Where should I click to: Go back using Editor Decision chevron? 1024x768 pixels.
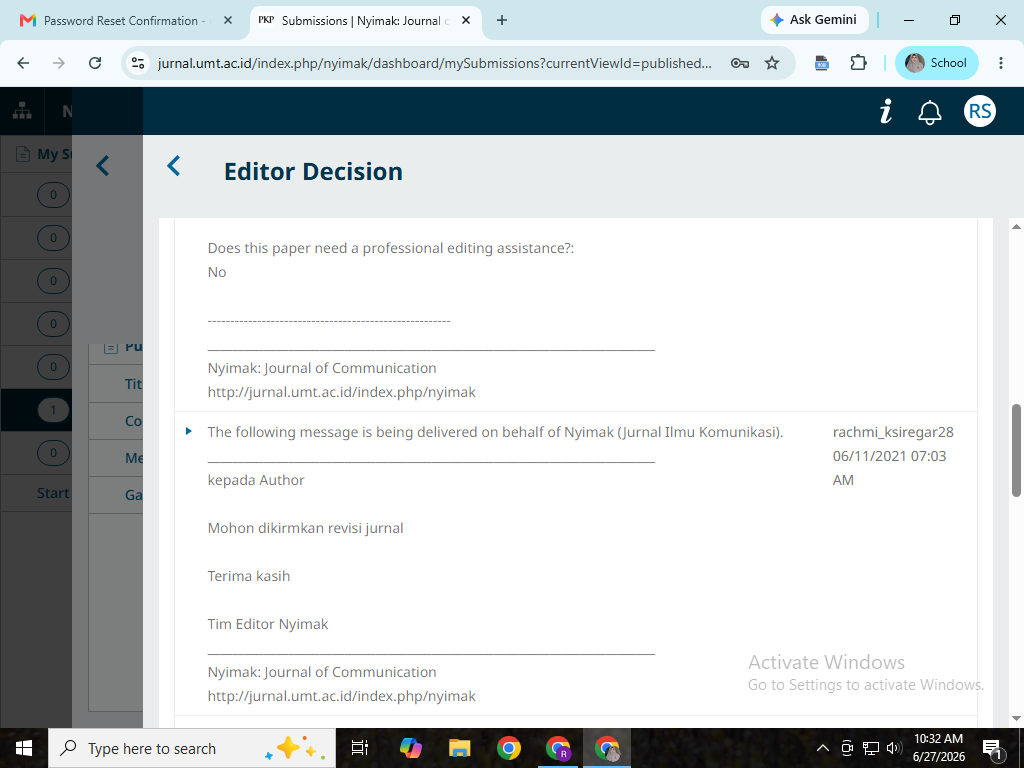[x=174, y=166]
